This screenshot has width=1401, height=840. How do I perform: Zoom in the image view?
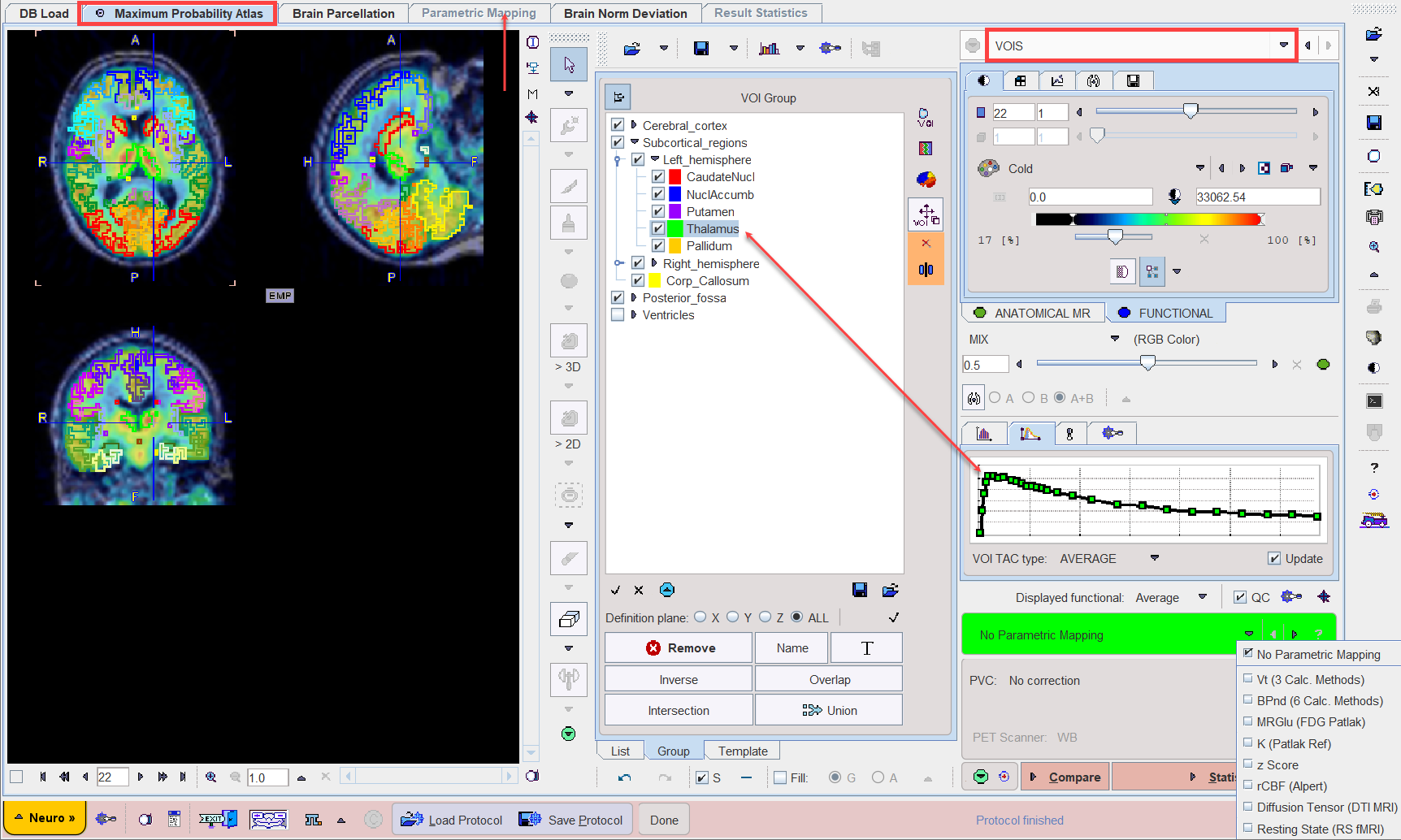pos(211,777)
